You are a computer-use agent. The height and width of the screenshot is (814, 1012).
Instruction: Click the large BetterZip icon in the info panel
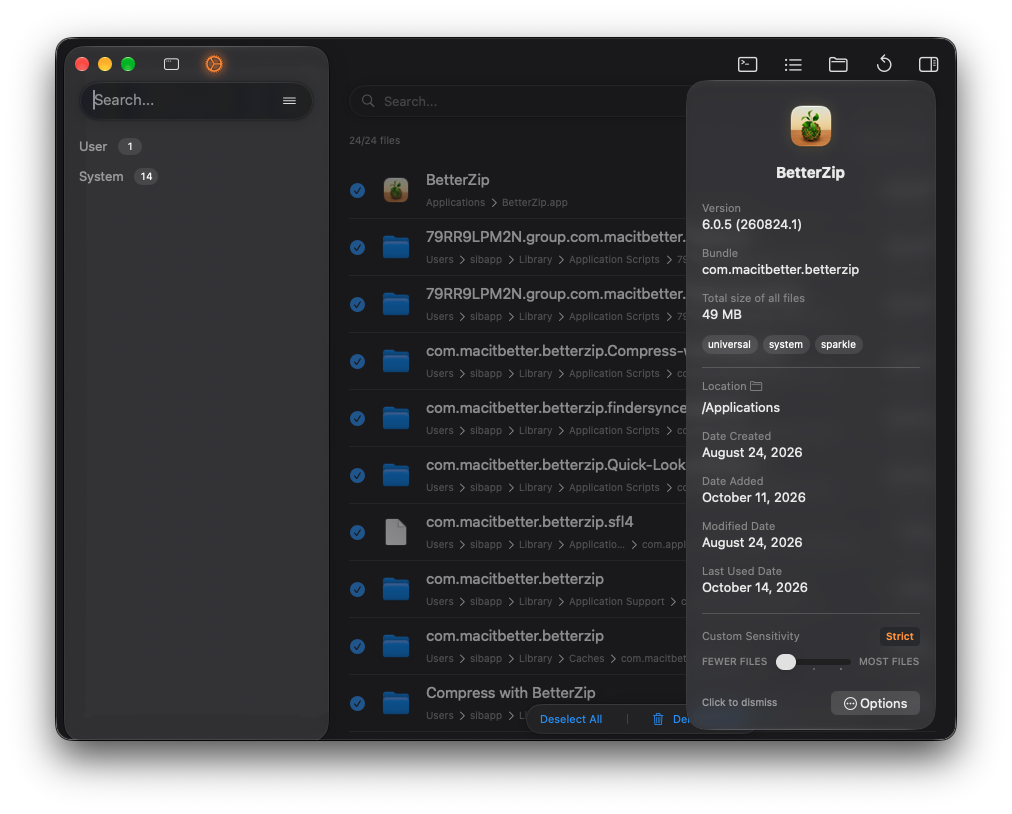click(x=811, y=126)
